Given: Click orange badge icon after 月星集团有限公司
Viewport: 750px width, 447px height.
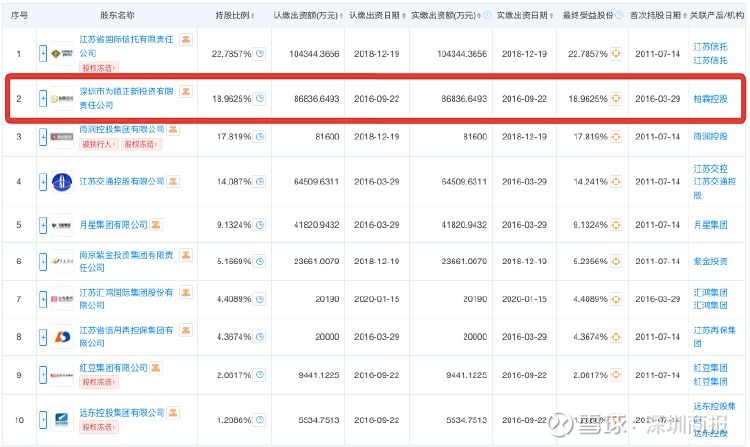Looking at the screenshot, I should tap(155, 224).
